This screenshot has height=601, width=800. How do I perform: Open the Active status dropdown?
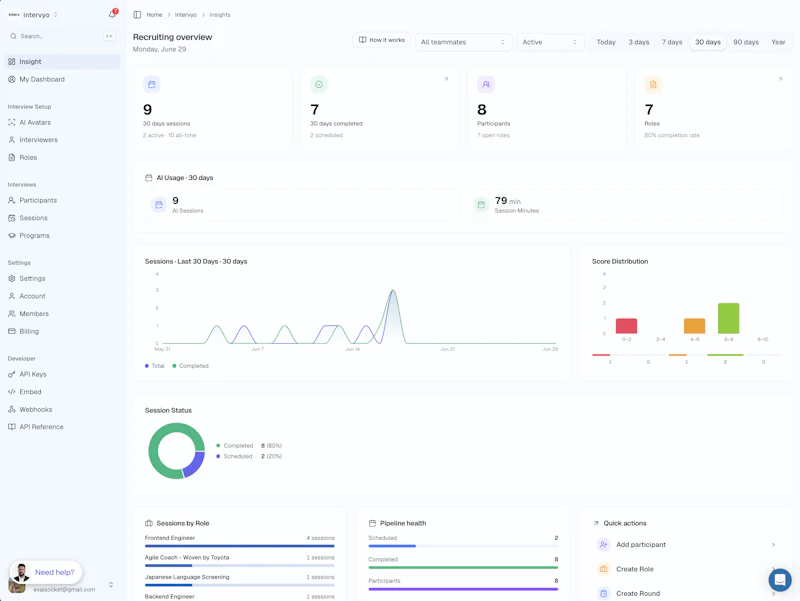click(550, 42)
